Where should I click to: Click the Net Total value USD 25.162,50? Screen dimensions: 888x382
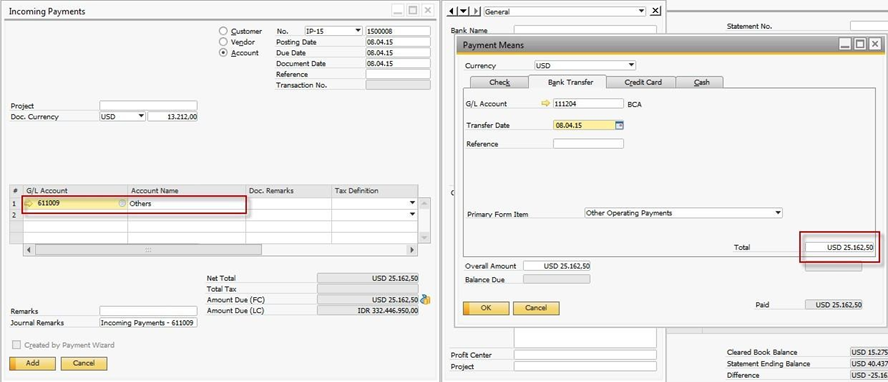click(368, 278)
